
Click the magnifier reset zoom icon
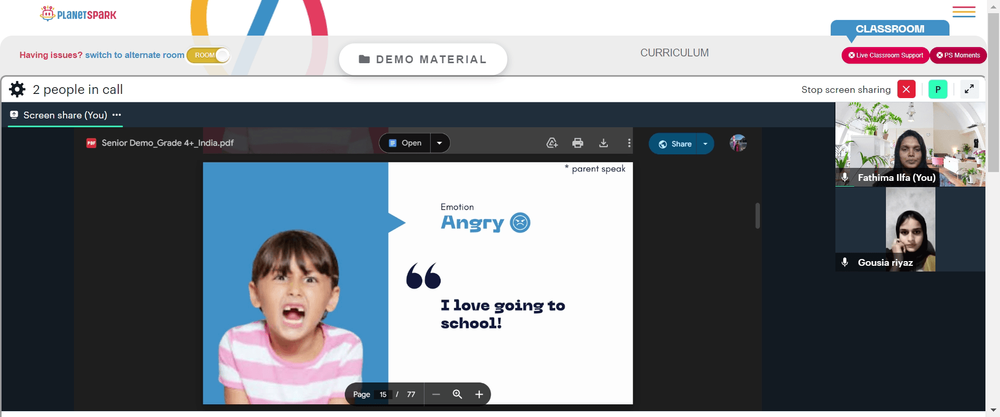(457, 395)
